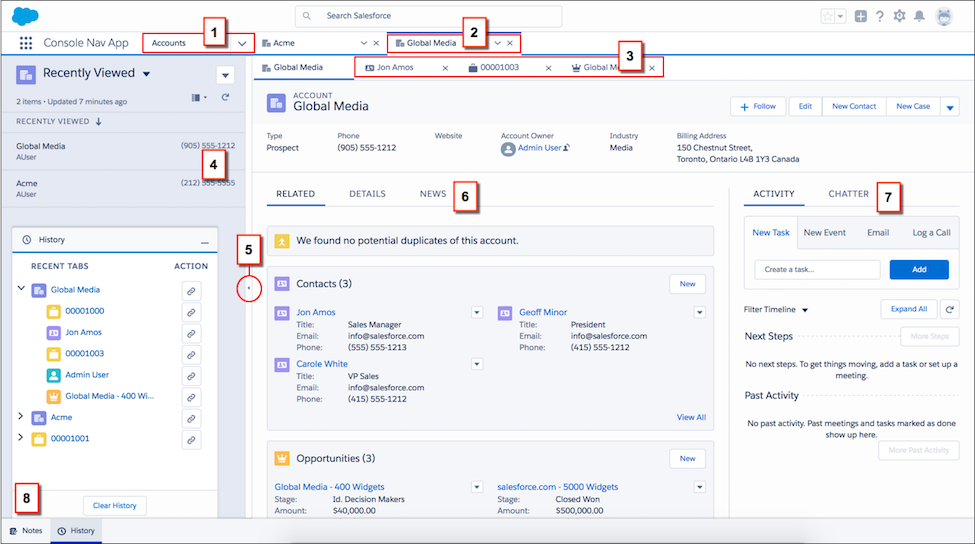Expand Acme in History tree
Image resolution: width=975 pixels, height=544 pixels.
[21, 416]
